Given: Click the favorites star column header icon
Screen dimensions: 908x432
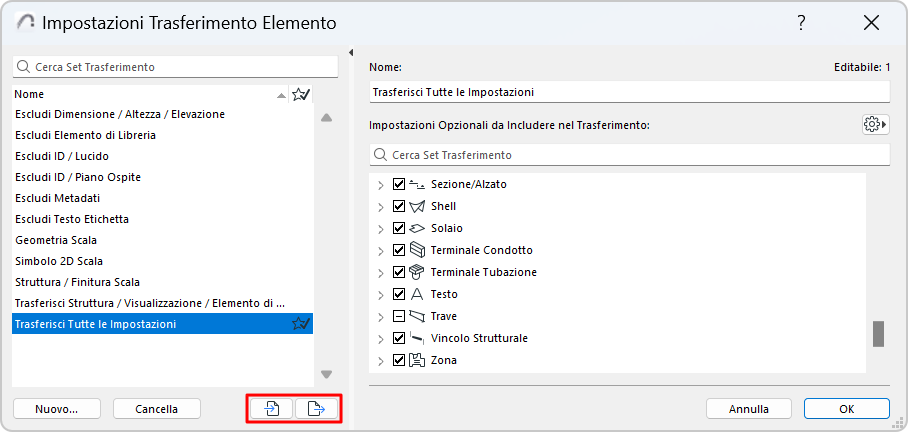Looking at the screenshot, I should 300,94.
